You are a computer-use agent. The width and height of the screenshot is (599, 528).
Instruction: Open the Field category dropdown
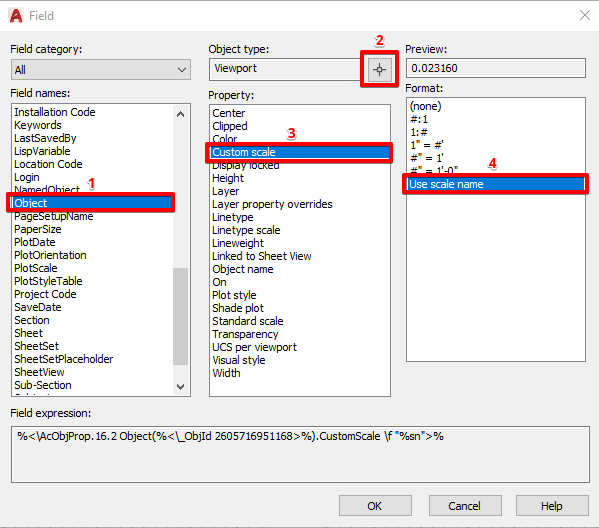tap(101, 70)
